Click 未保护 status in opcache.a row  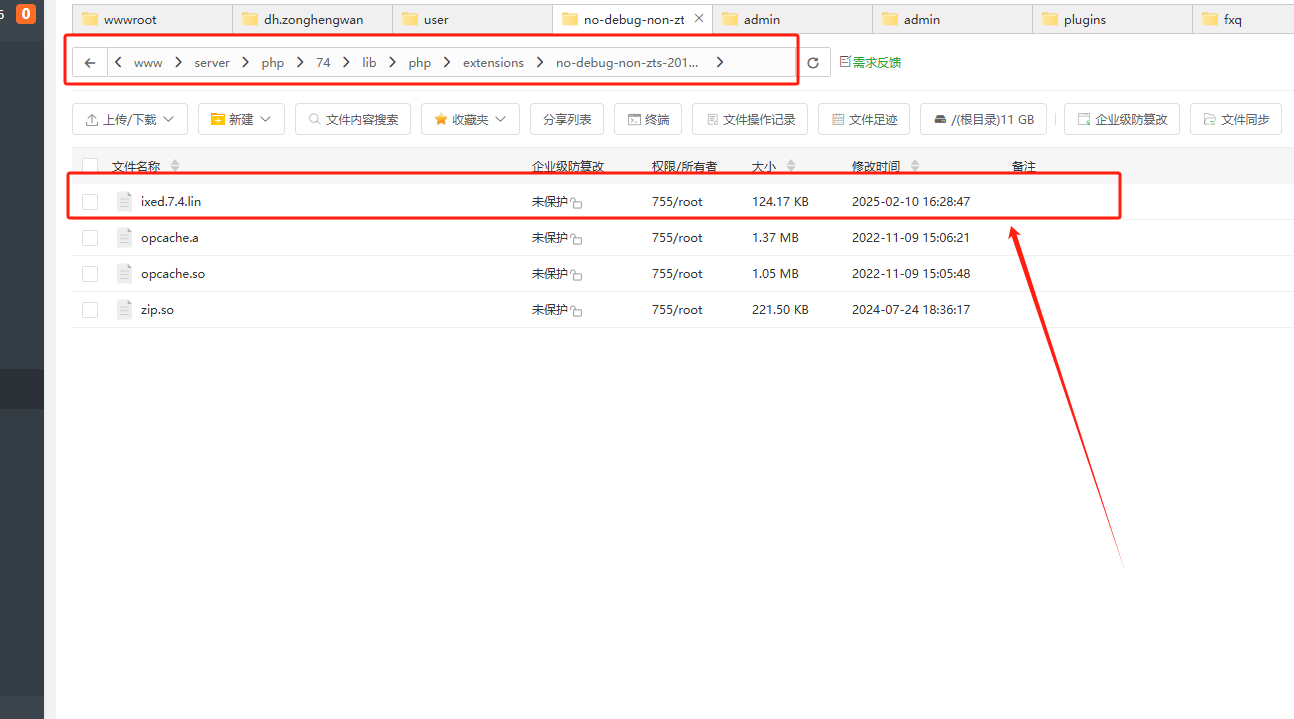pos(549,238)
